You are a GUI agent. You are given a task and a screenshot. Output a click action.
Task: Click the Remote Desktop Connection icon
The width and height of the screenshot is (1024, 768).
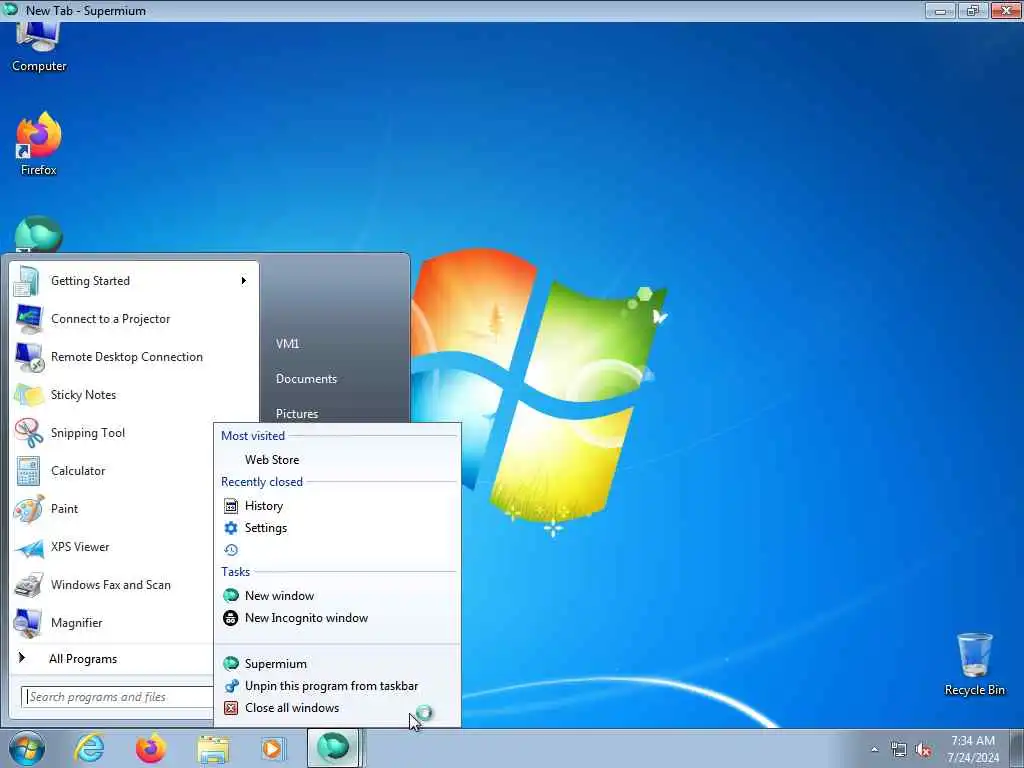click(x=29, y=357)
